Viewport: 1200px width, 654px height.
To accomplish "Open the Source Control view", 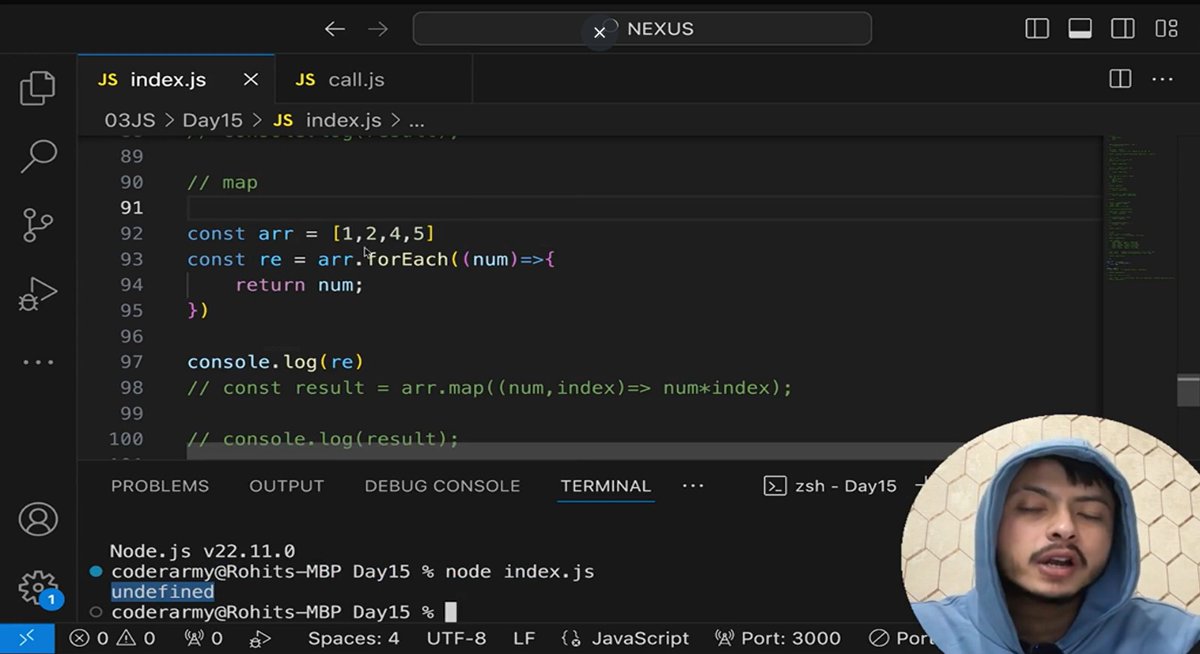I will (38, 226).
